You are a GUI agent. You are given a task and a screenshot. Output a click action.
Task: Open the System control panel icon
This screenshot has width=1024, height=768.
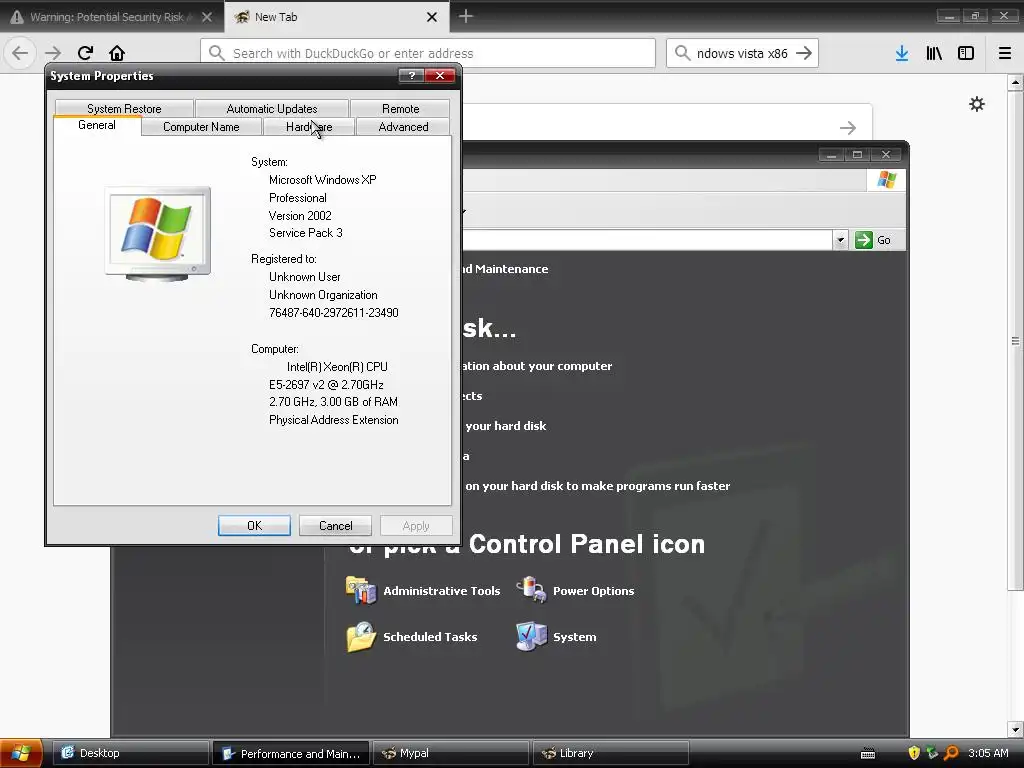(532, 637)
